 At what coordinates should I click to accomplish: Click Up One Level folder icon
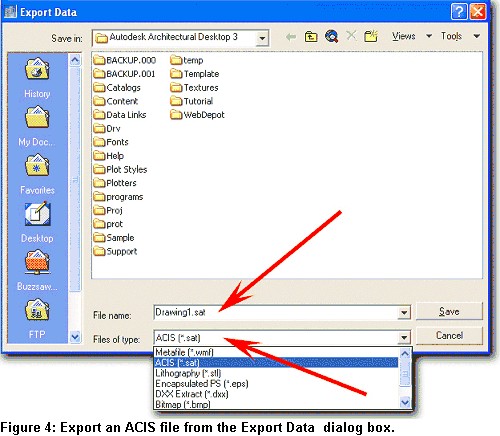tap(311, 36)
